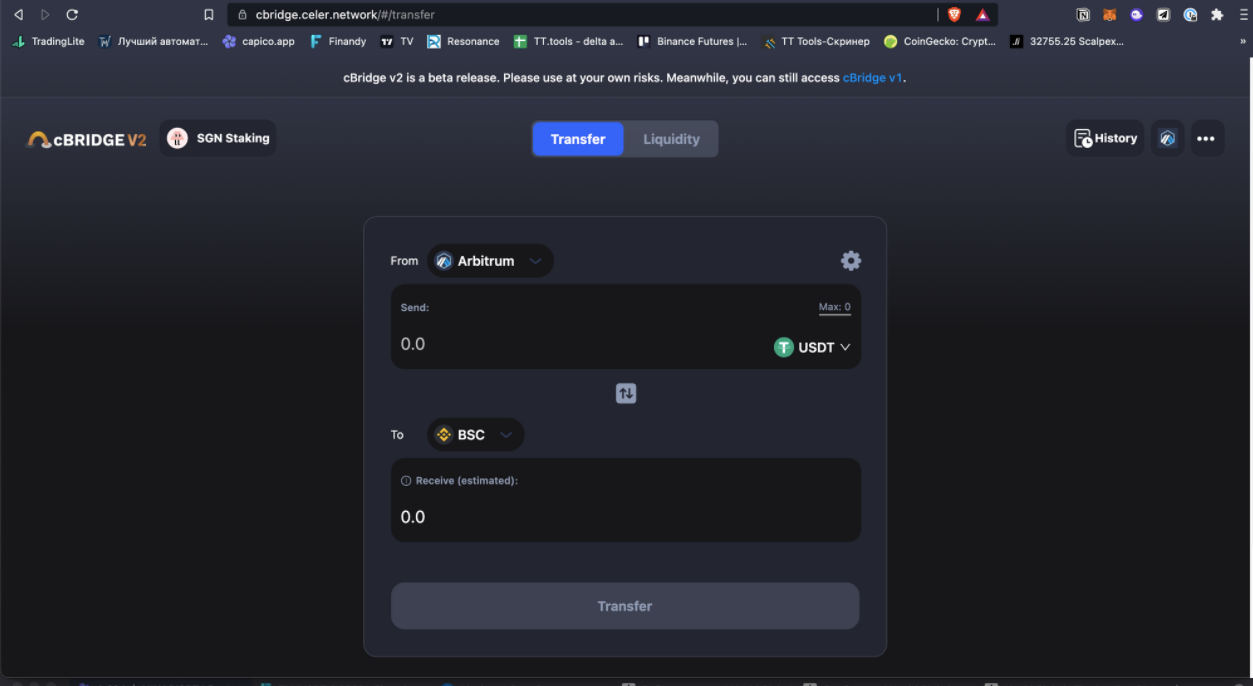Open the TT Tools-Скринер bookmark

(x=816, y=42)
